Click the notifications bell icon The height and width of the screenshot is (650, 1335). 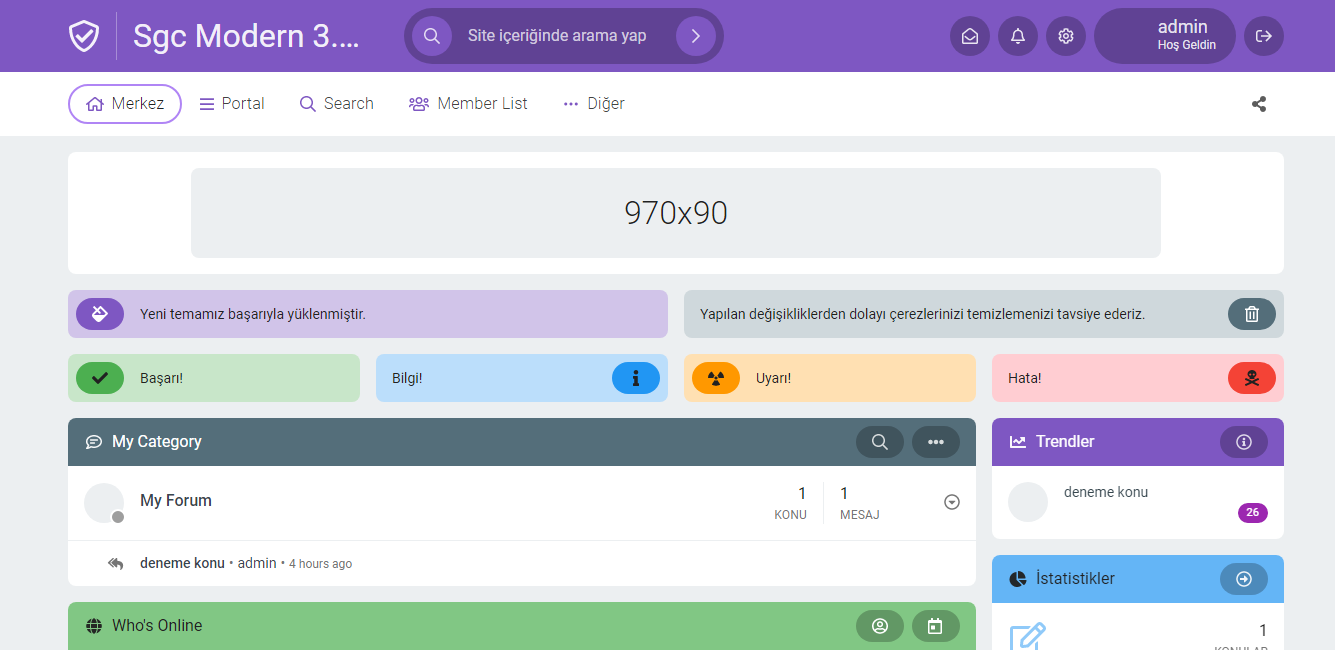1017,36
